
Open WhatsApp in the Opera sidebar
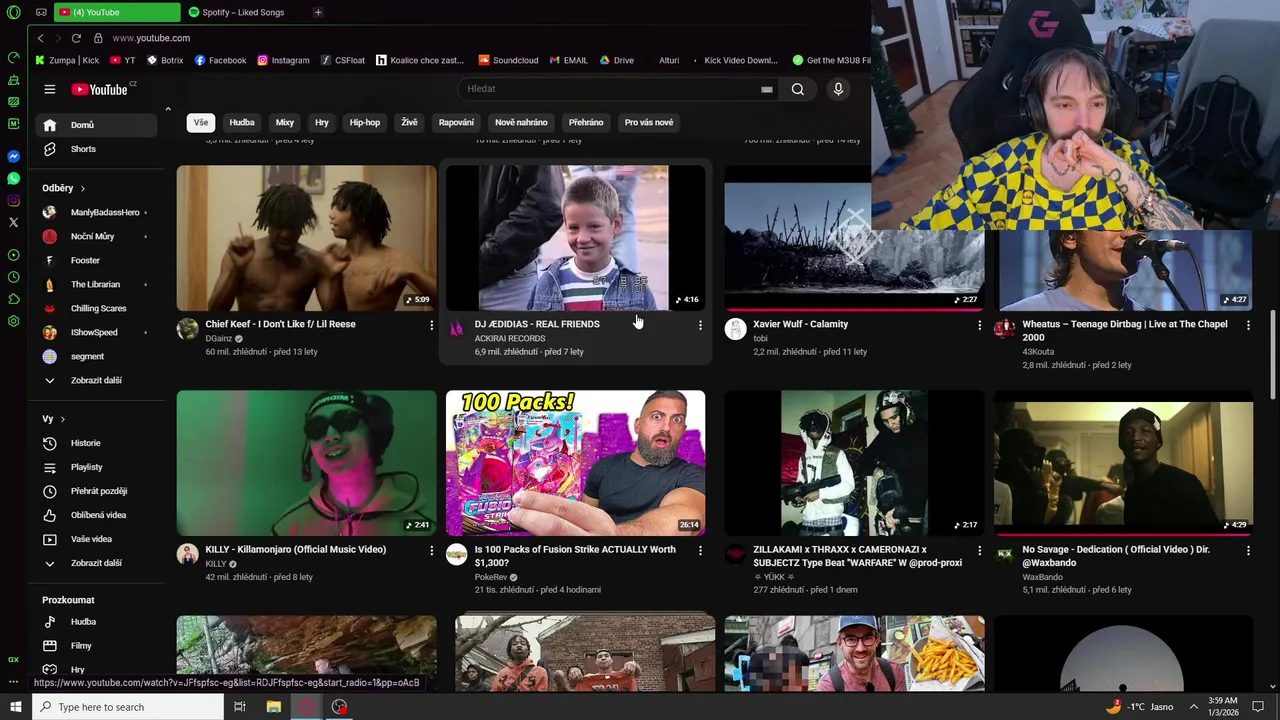[13, 178]
